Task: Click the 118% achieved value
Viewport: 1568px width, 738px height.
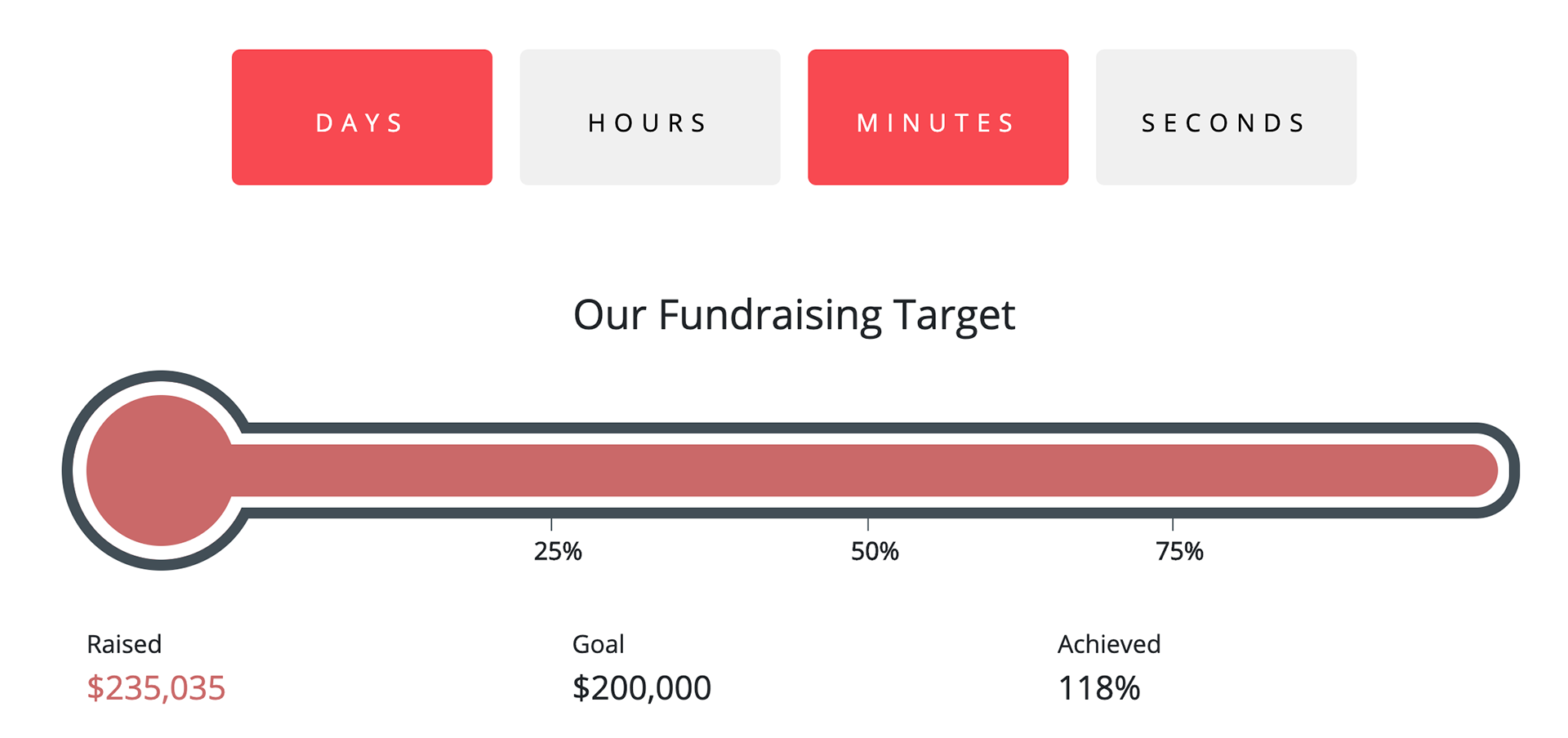Action: [1099, 688]
